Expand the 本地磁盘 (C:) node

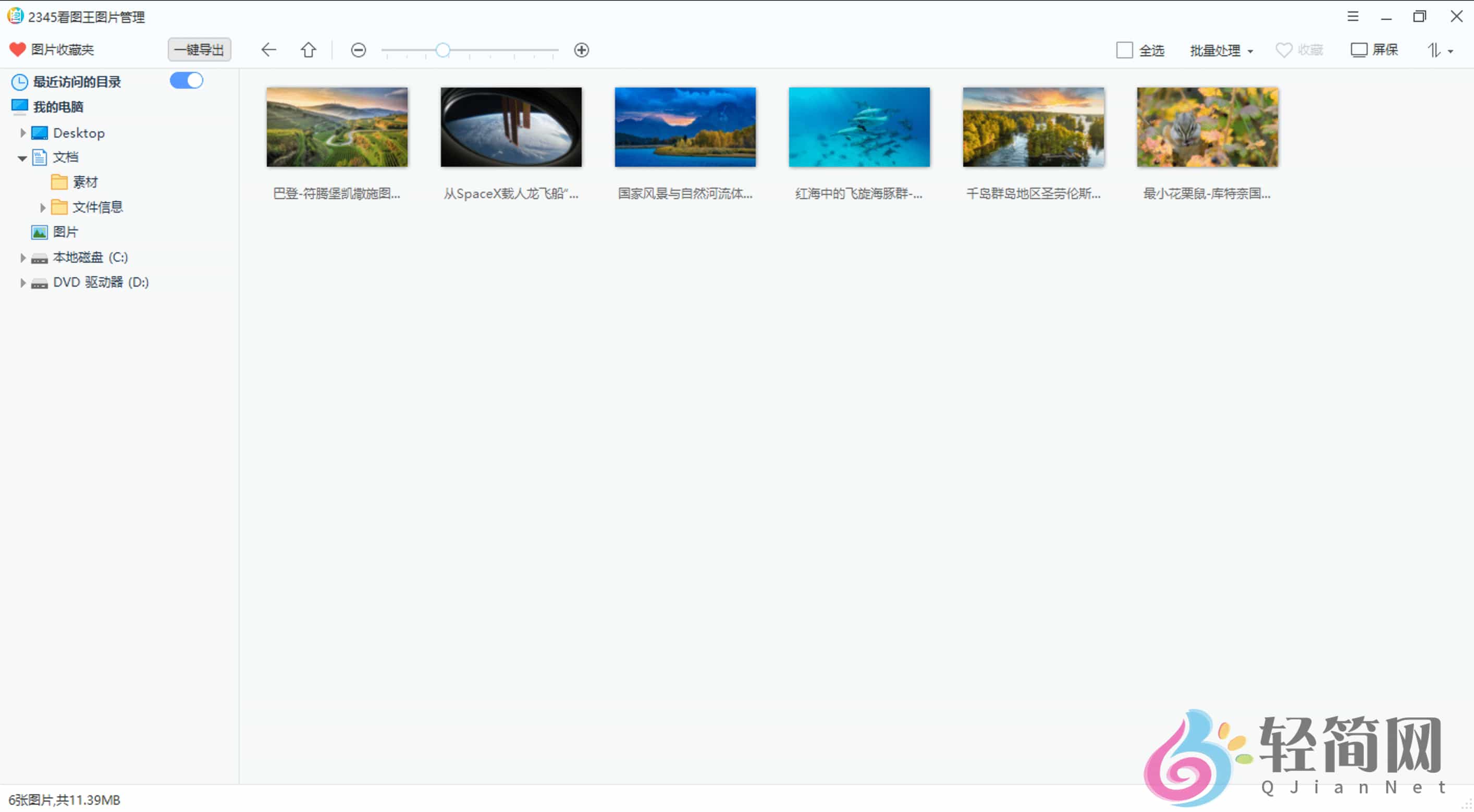pos(23,257)
